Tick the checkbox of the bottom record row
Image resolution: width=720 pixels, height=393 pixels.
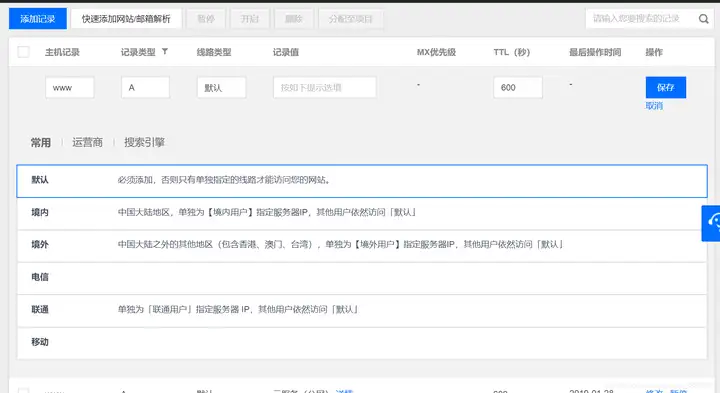point(23,391)
